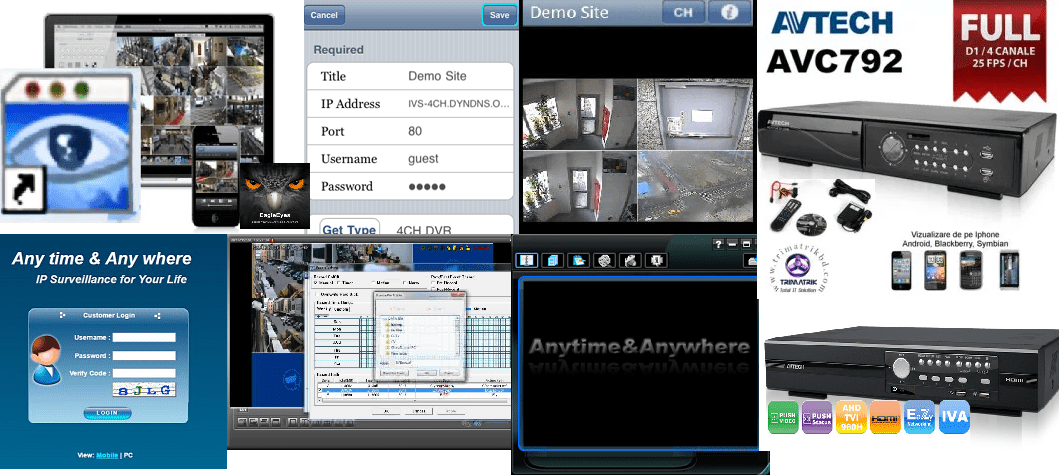Click the Anytime&Anywhere viewer display area
This screenshot has width=1059, height=475.
click(x=639, y=362)
